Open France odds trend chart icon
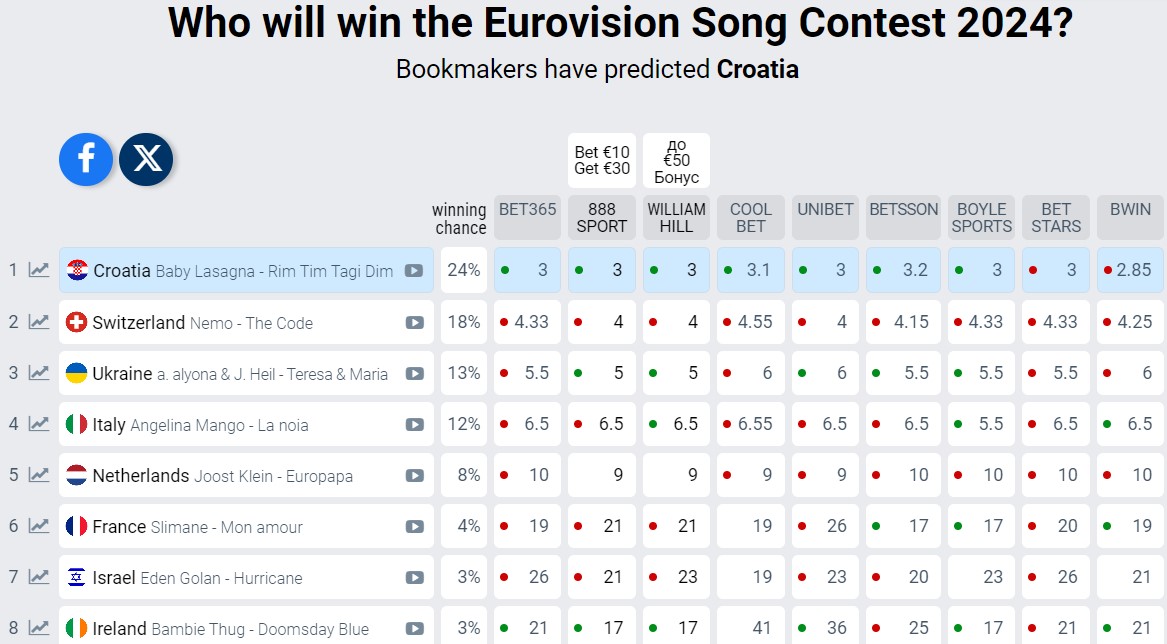 click(39, 526)
